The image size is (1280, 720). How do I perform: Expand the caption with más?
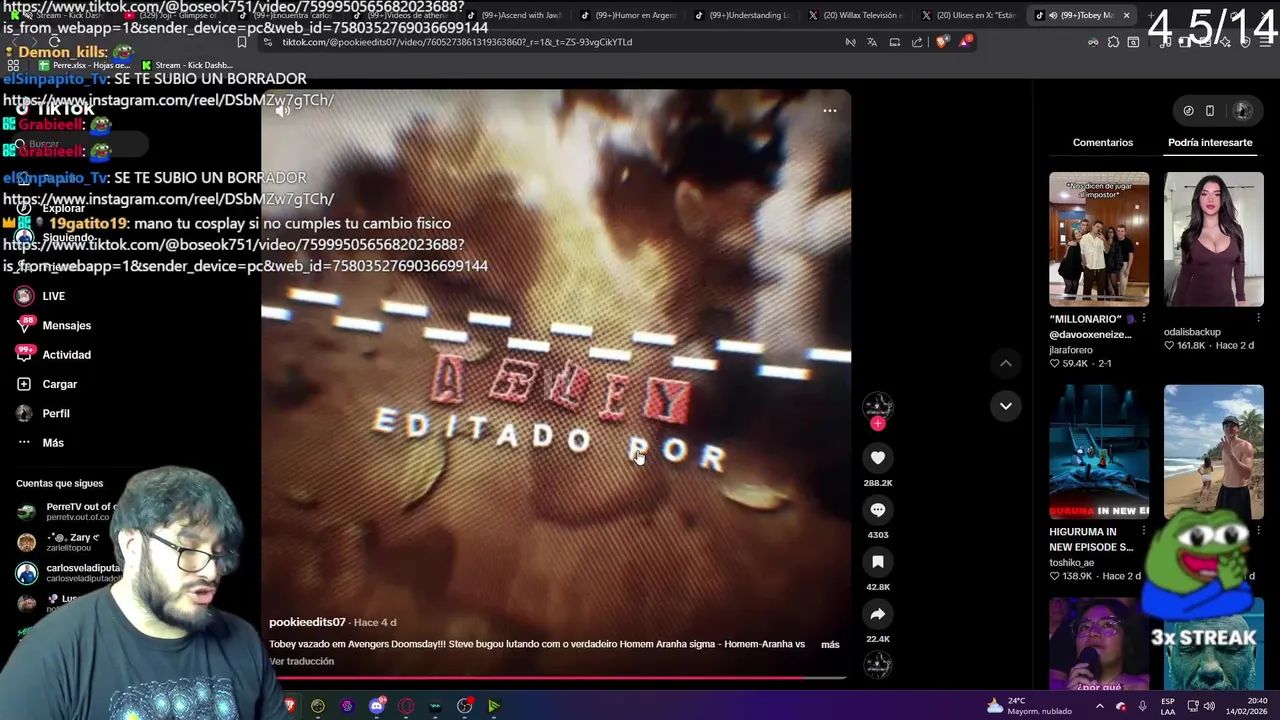click(x=830, y=644)
